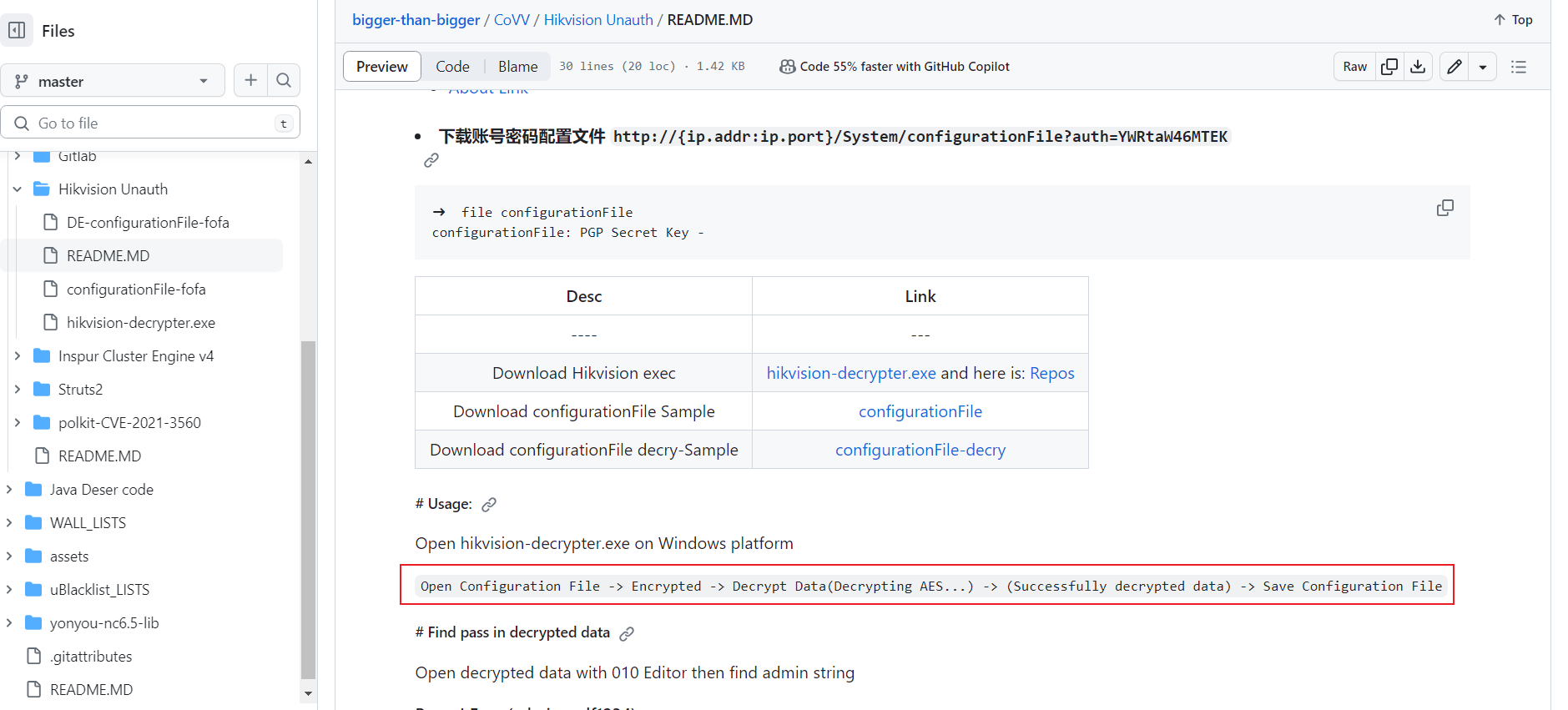The width and height of the screenshot is (1568, 710).
Task: Click file tree scrollbar up arrow
Action: coord(309,161)
